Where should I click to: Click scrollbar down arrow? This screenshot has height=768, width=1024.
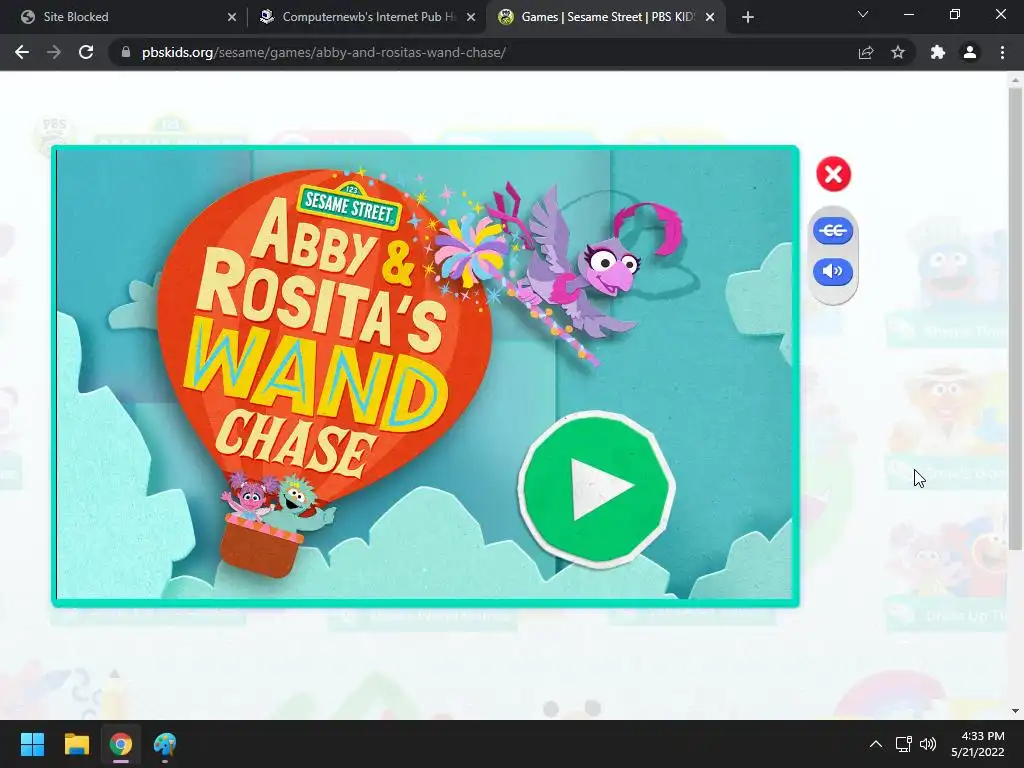coord(1015,711)
